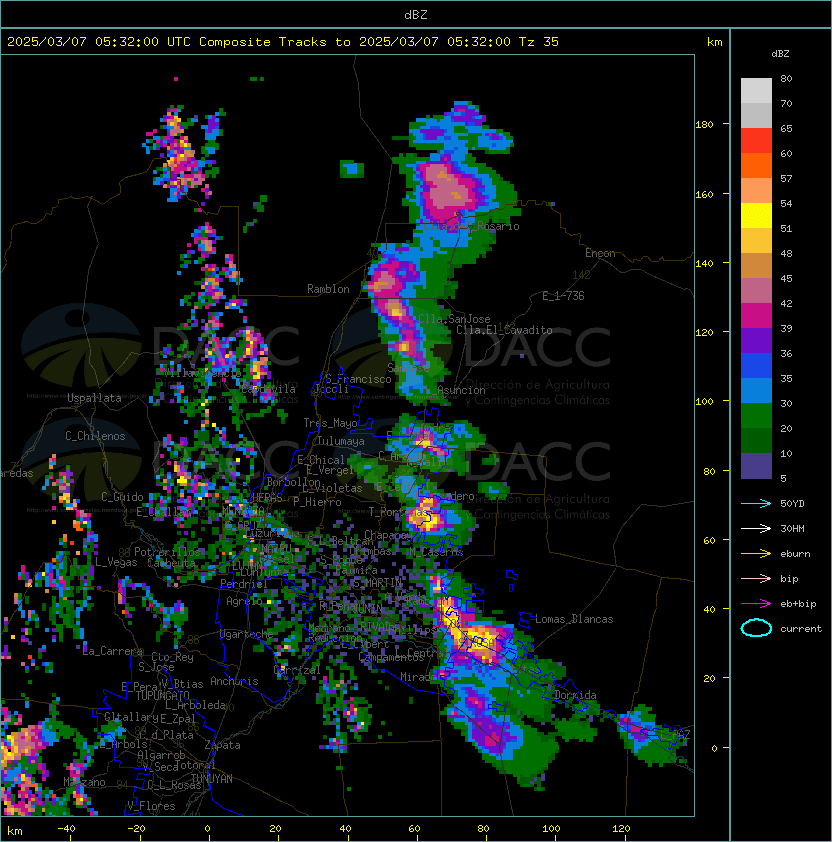Click the 'Agrelo' map label

point(244,601)
